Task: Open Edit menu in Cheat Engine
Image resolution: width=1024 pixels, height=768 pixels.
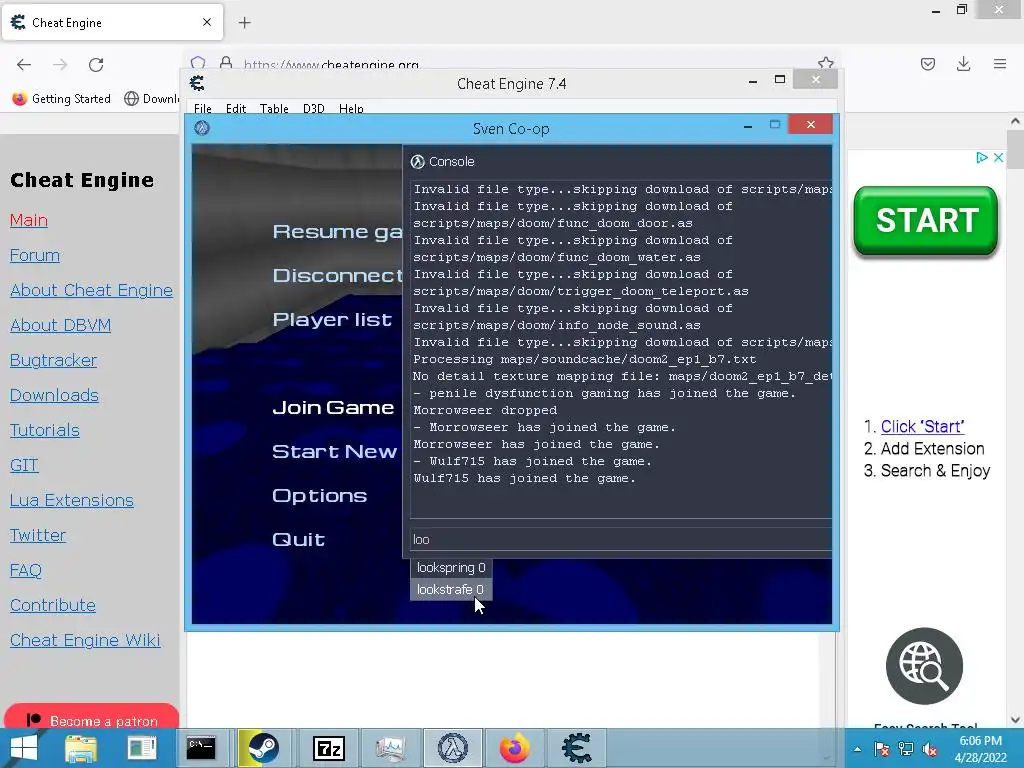Action: coord(236,108)
